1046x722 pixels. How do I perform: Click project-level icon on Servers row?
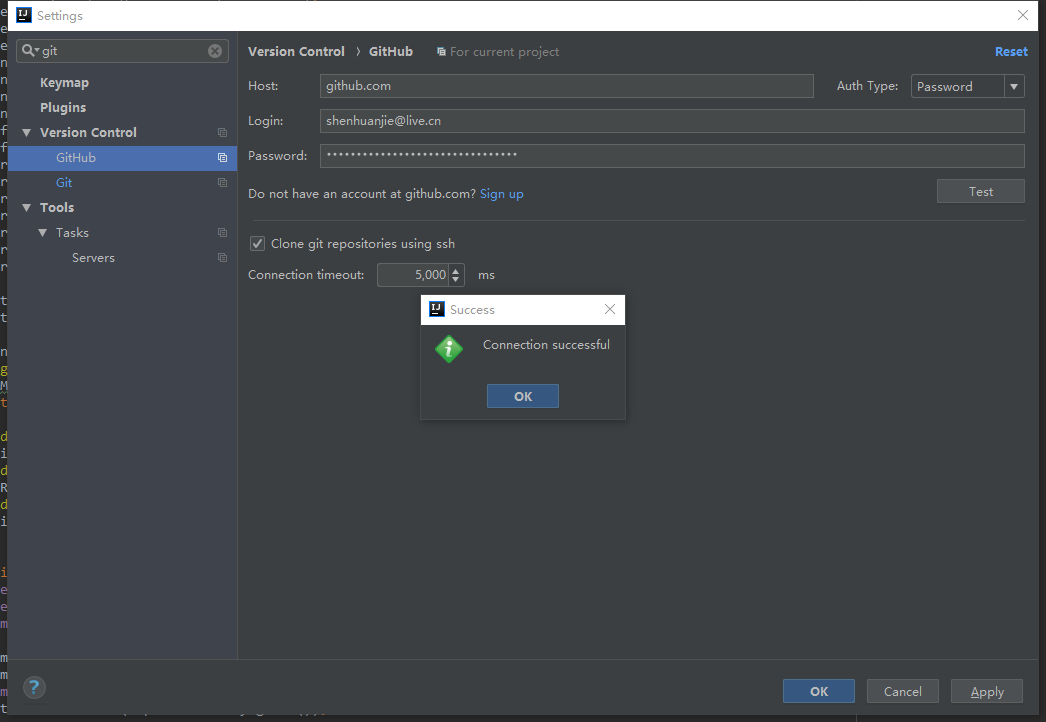[222, 258]
